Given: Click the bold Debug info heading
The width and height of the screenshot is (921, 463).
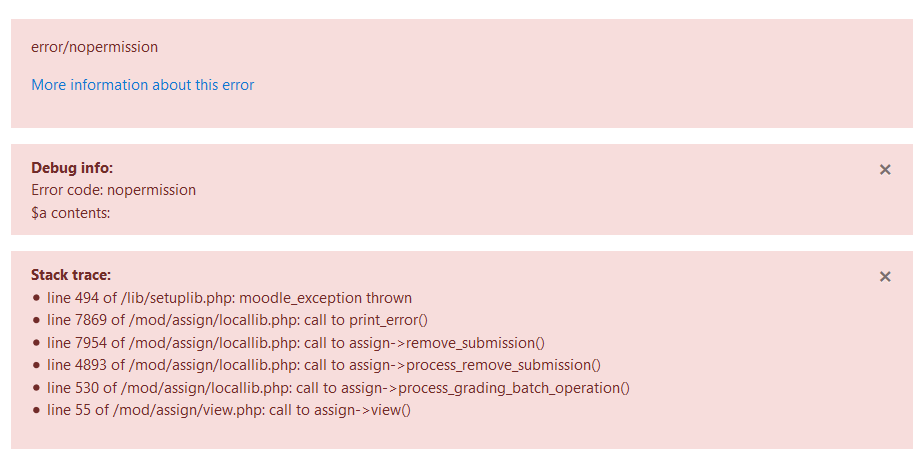Looking at the screenshot, I should coord(72,168).
